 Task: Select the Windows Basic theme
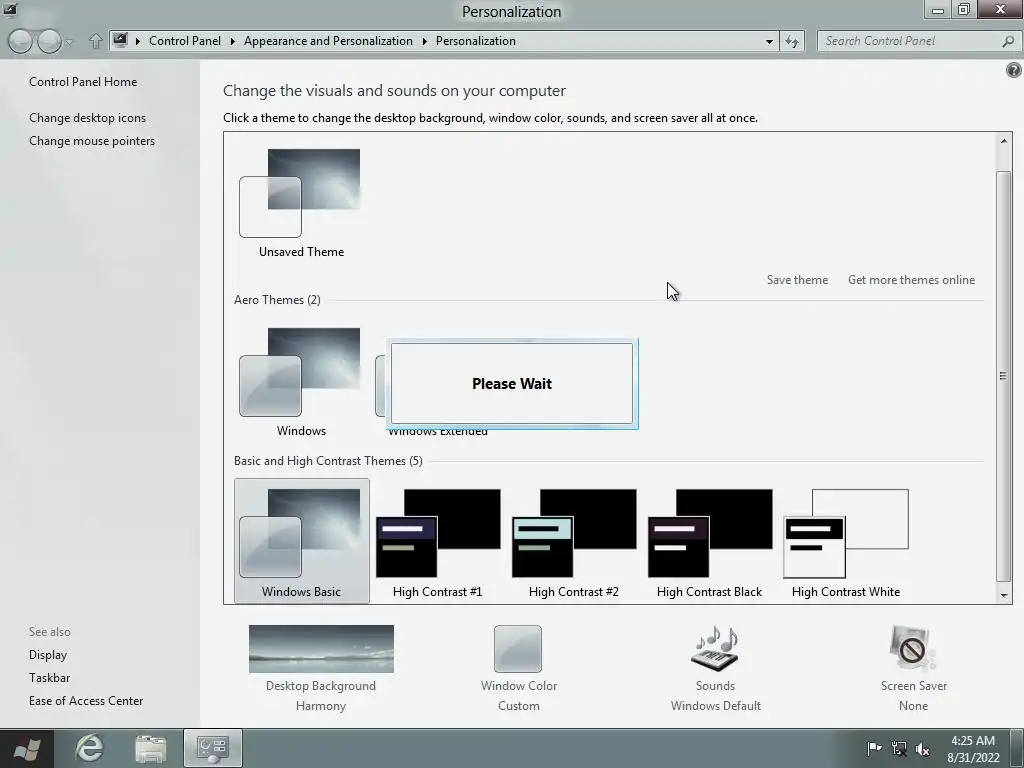coord(301,541)
